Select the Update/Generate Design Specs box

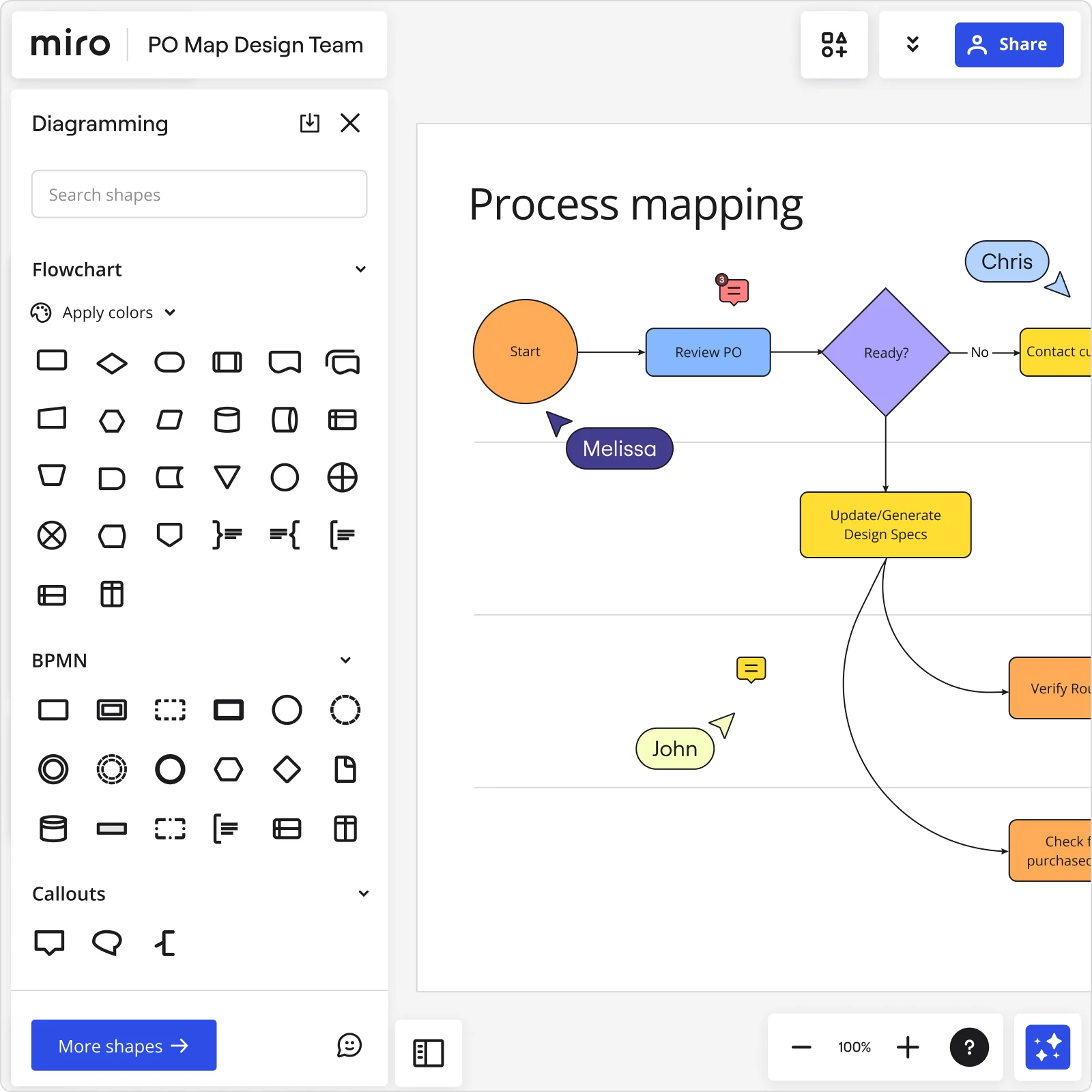tap(886, 525)
